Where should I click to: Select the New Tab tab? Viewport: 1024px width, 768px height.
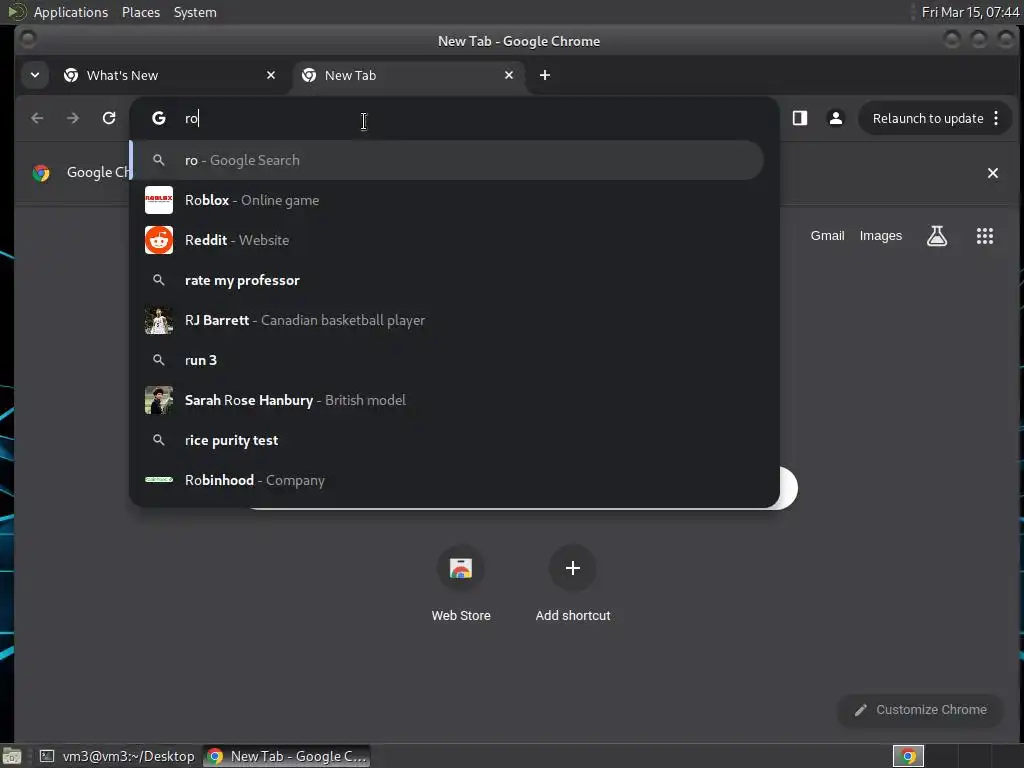point(409,75)
